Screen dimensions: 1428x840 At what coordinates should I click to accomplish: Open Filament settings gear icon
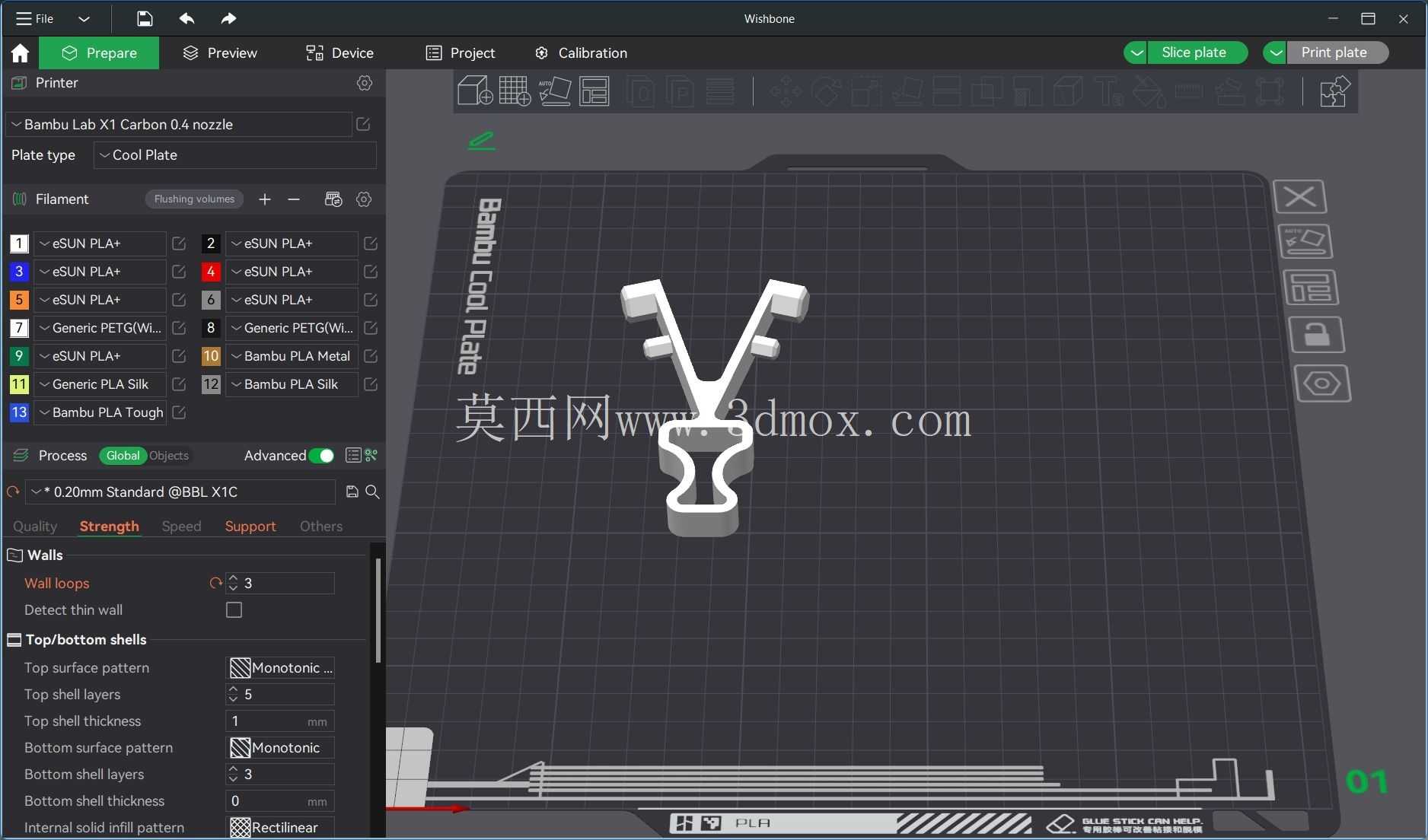[x=364, y=199]
